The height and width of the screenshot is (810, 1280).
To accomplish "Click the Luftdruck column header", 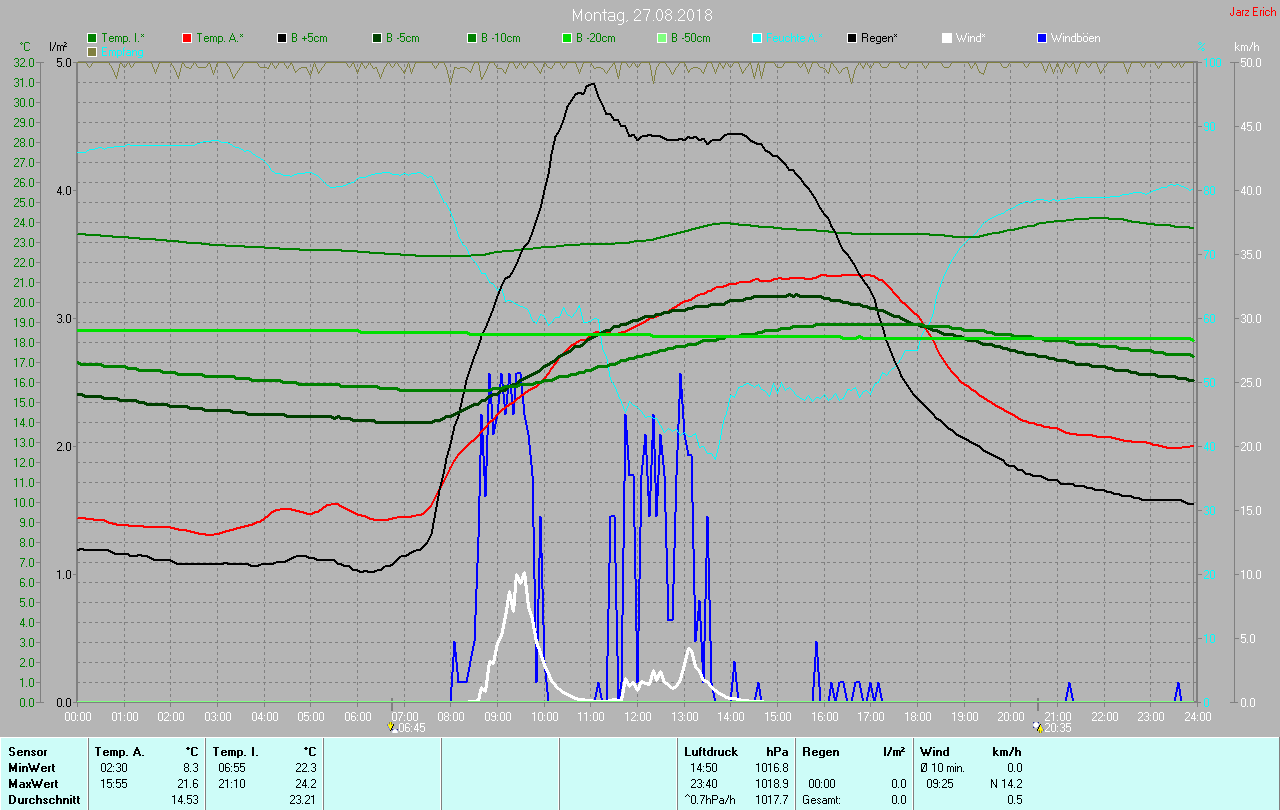I will click(711, 752).
